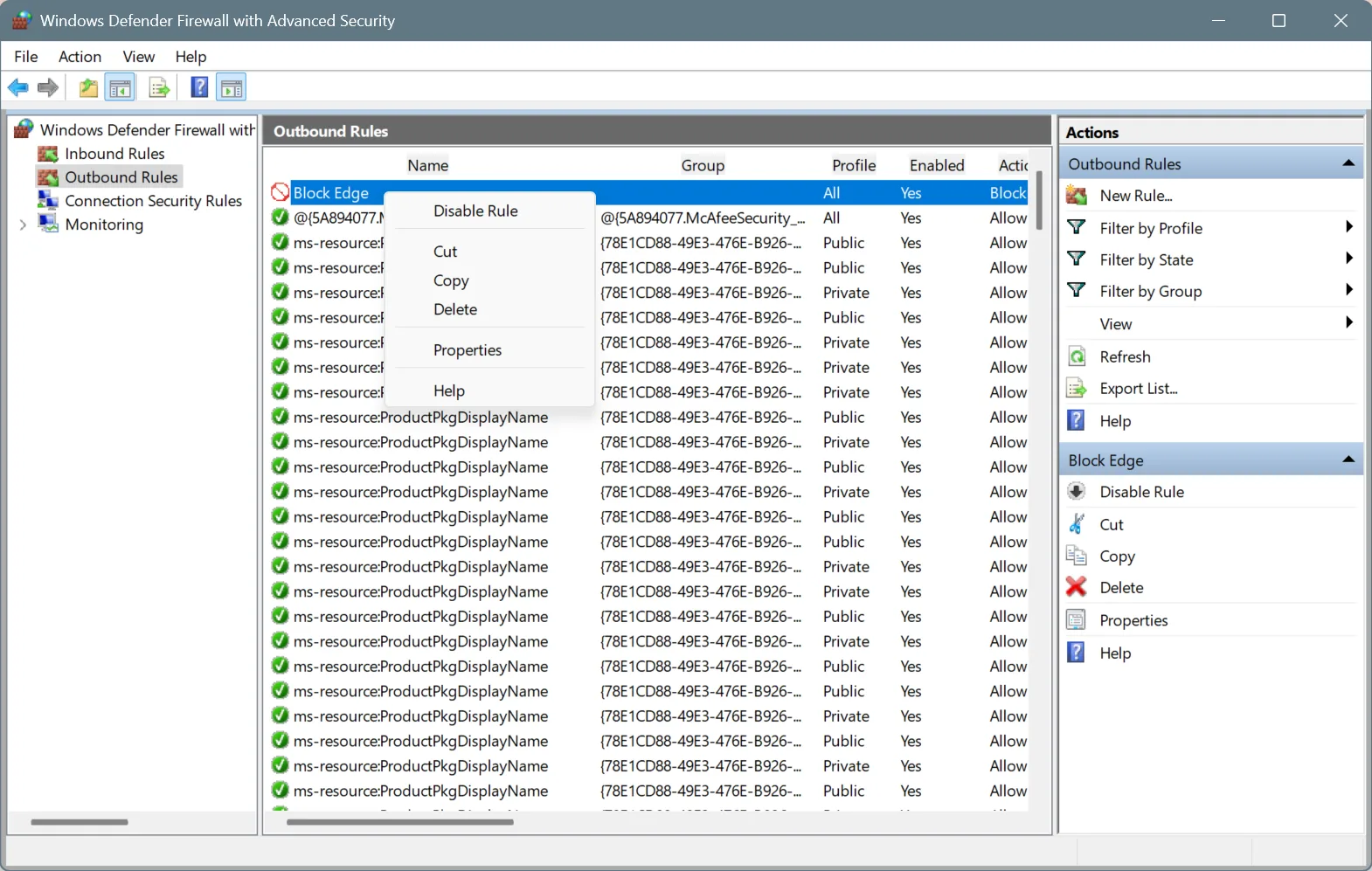The image size is (1372, 871).
Task: Open the View submenu arrow in Actions
Action: coord(1349,323)
